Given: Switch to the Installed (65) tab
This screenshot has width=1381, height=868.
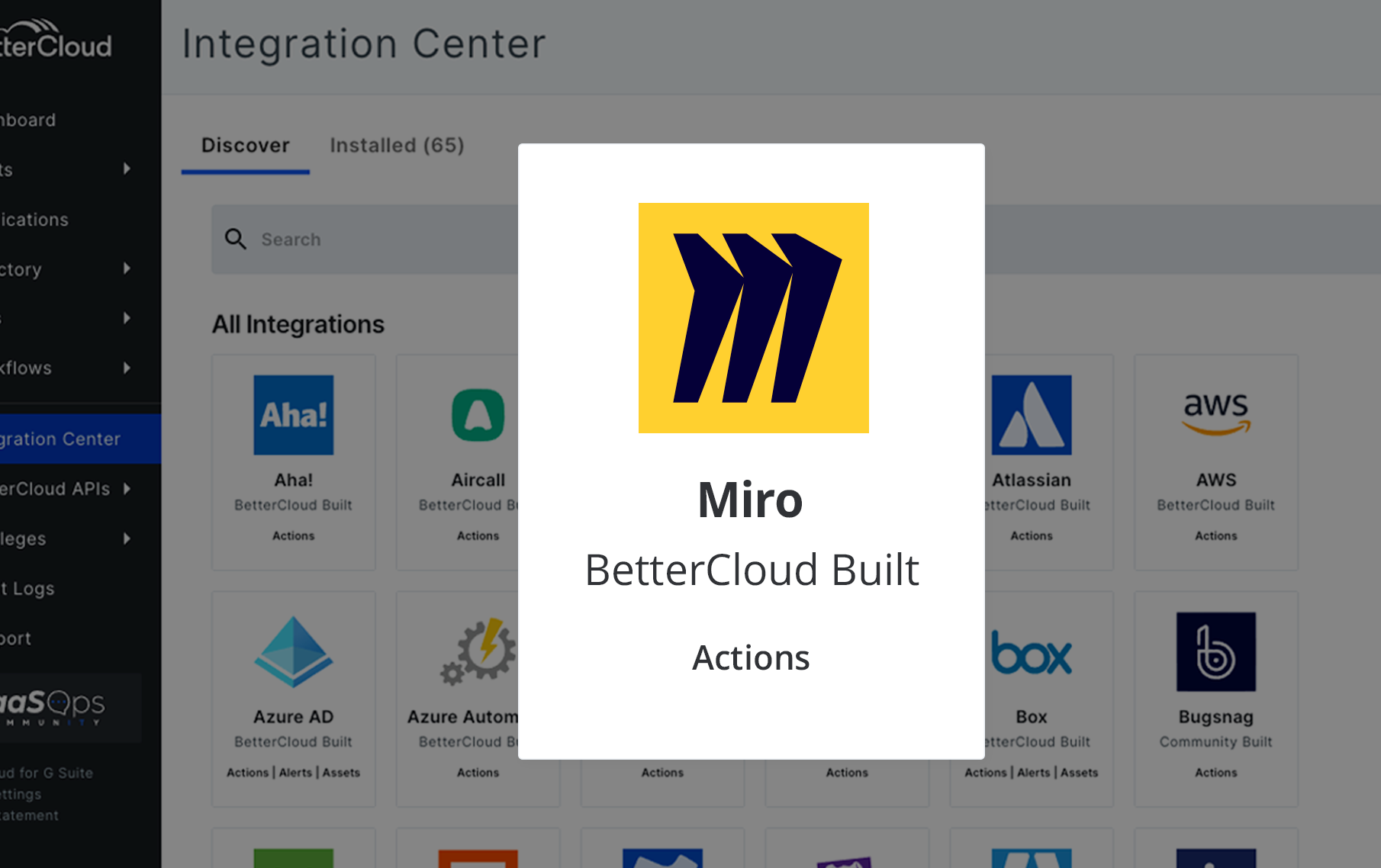Looking at the screenshot, I should [x=397, y=145].
